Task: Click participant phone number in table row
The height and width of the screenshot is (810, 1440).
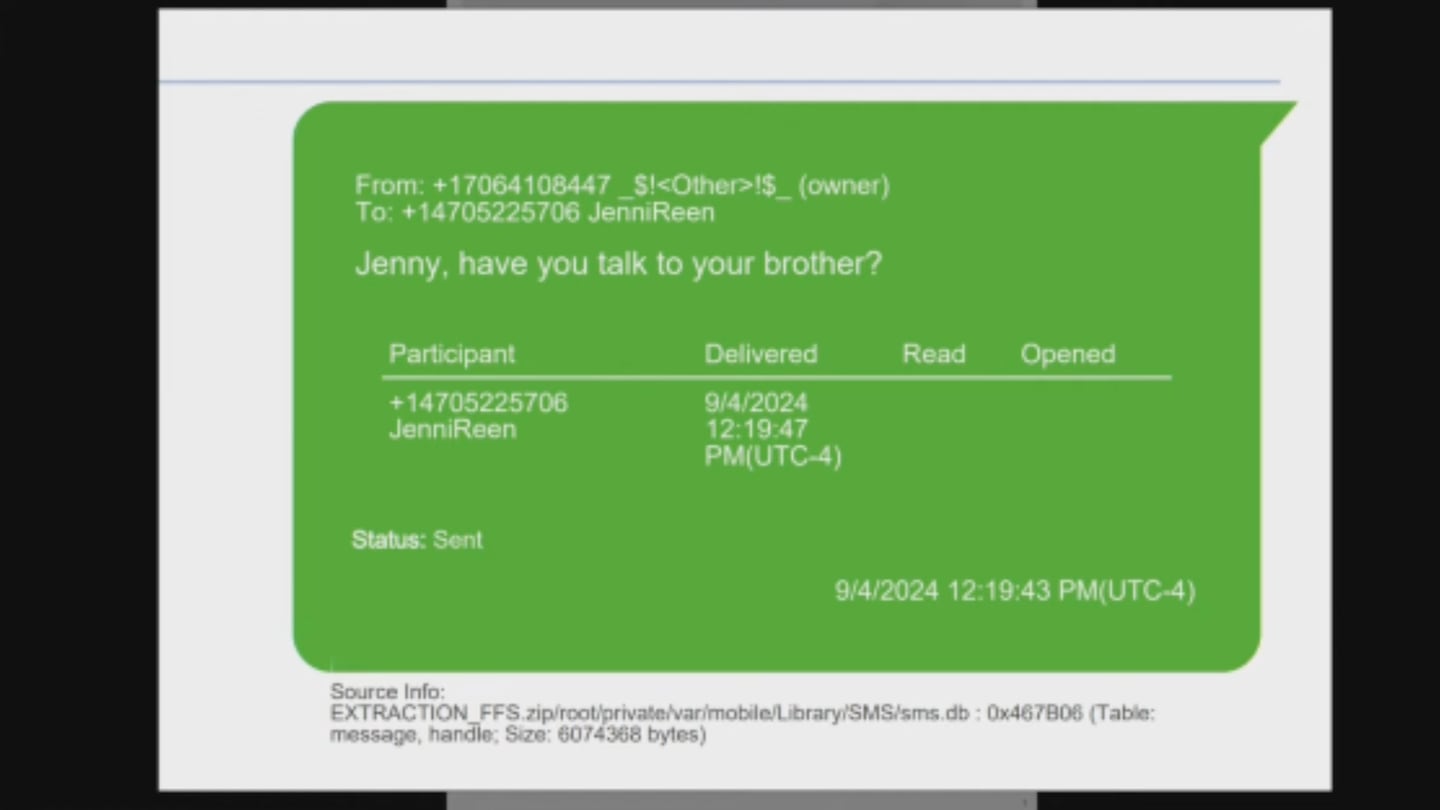Action: click(x=478, y=403)
